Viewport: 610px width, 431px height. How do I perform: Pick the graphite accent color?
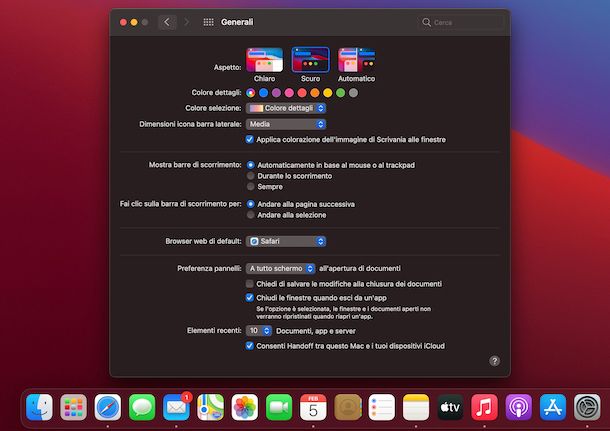pos(354,93)
